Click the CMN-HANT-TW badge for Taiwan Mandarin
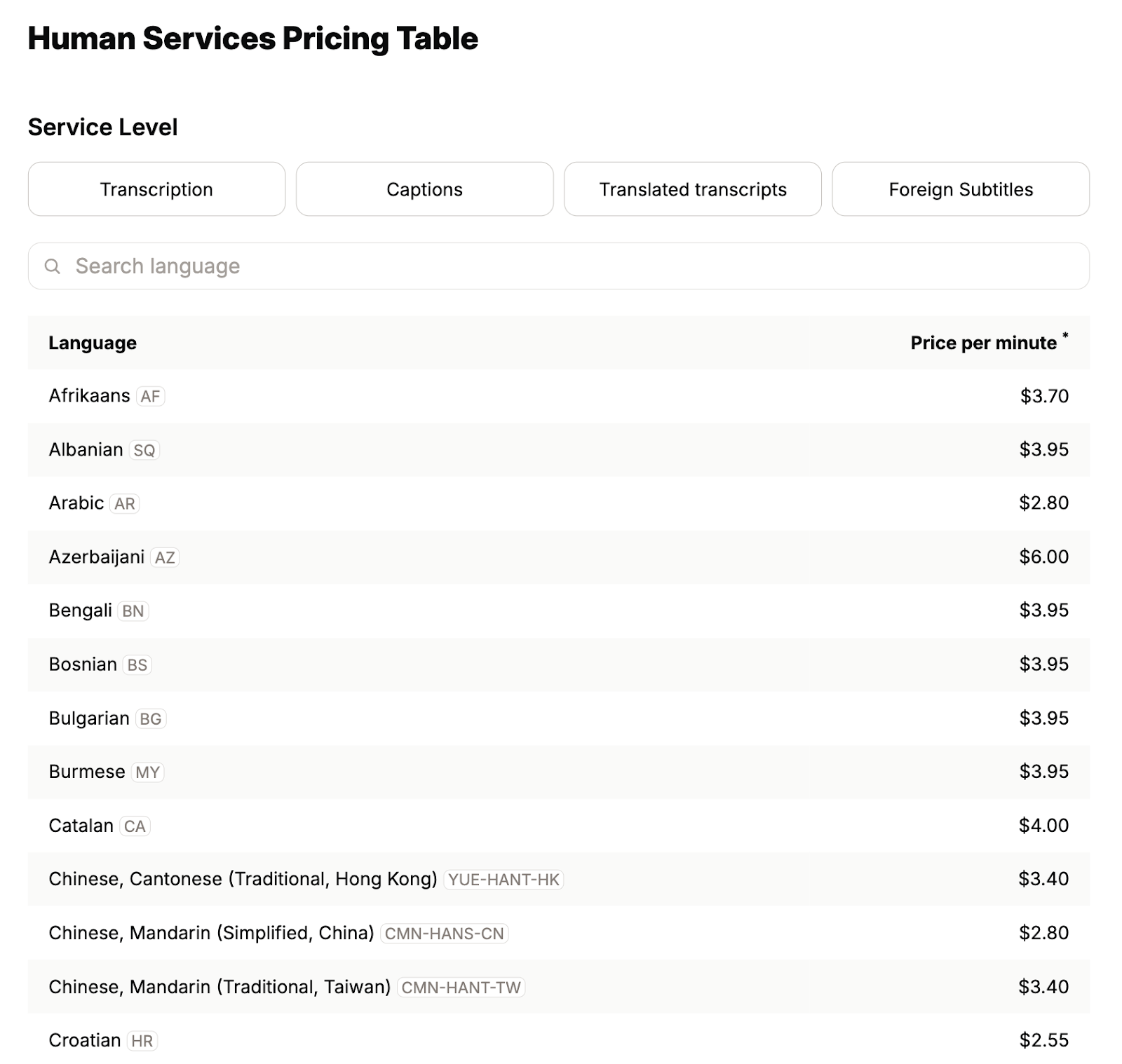 (x=462, y=987)
